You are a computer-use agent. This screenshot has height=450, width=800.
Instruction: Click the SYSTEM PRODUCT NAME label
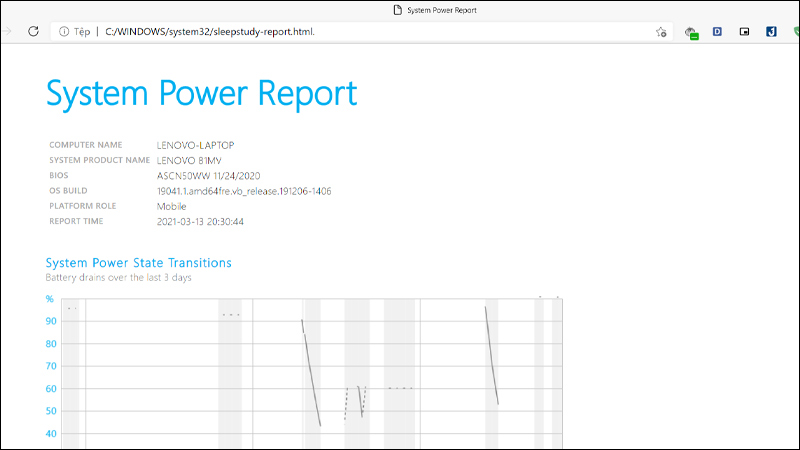coord(99,160)
